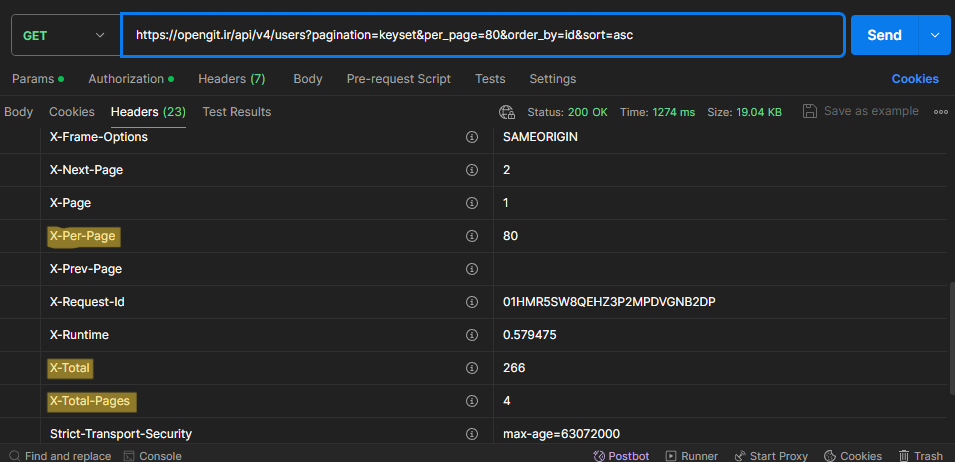Viewport: 955px width, 462px height.
Task: Open the Runner in bottom bar
Action: coord(692,455)
